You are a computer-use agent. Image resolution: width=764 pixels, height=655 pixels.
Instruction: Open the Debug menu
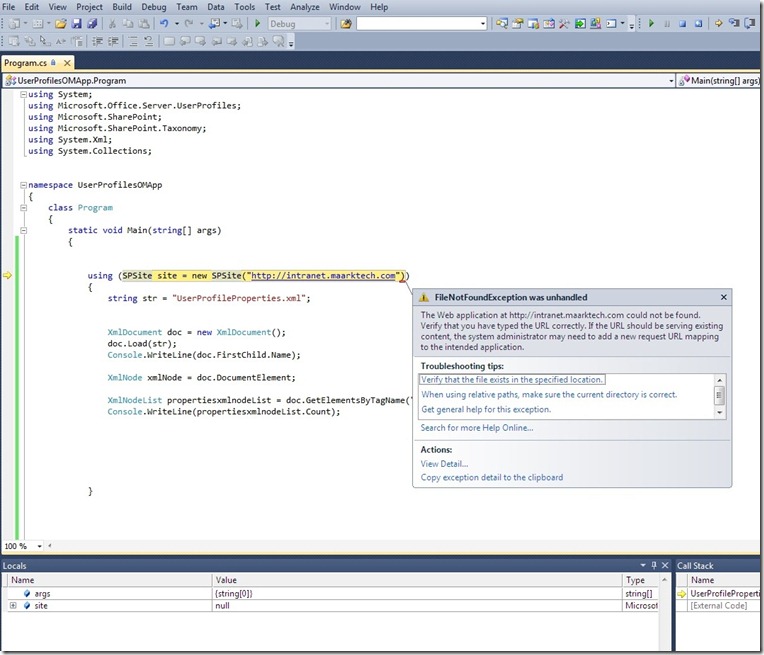154,7
